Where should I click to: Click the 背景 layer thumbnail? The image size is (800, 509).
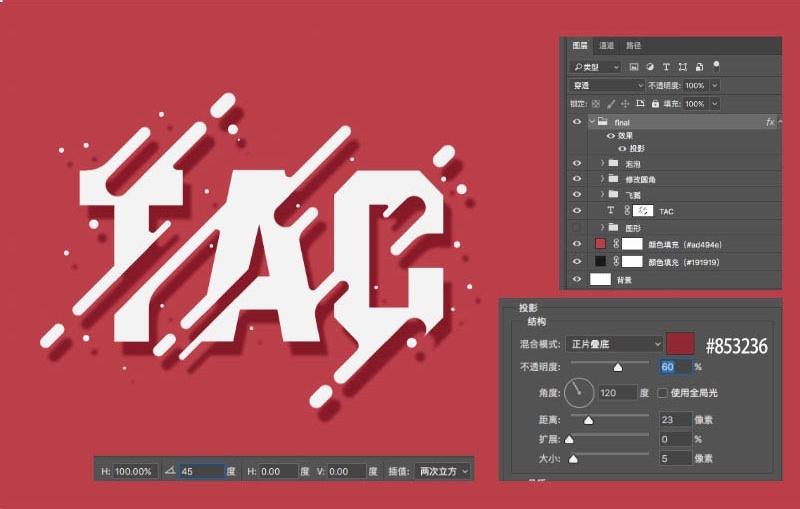pyautogui.click(x=600, y=279)
